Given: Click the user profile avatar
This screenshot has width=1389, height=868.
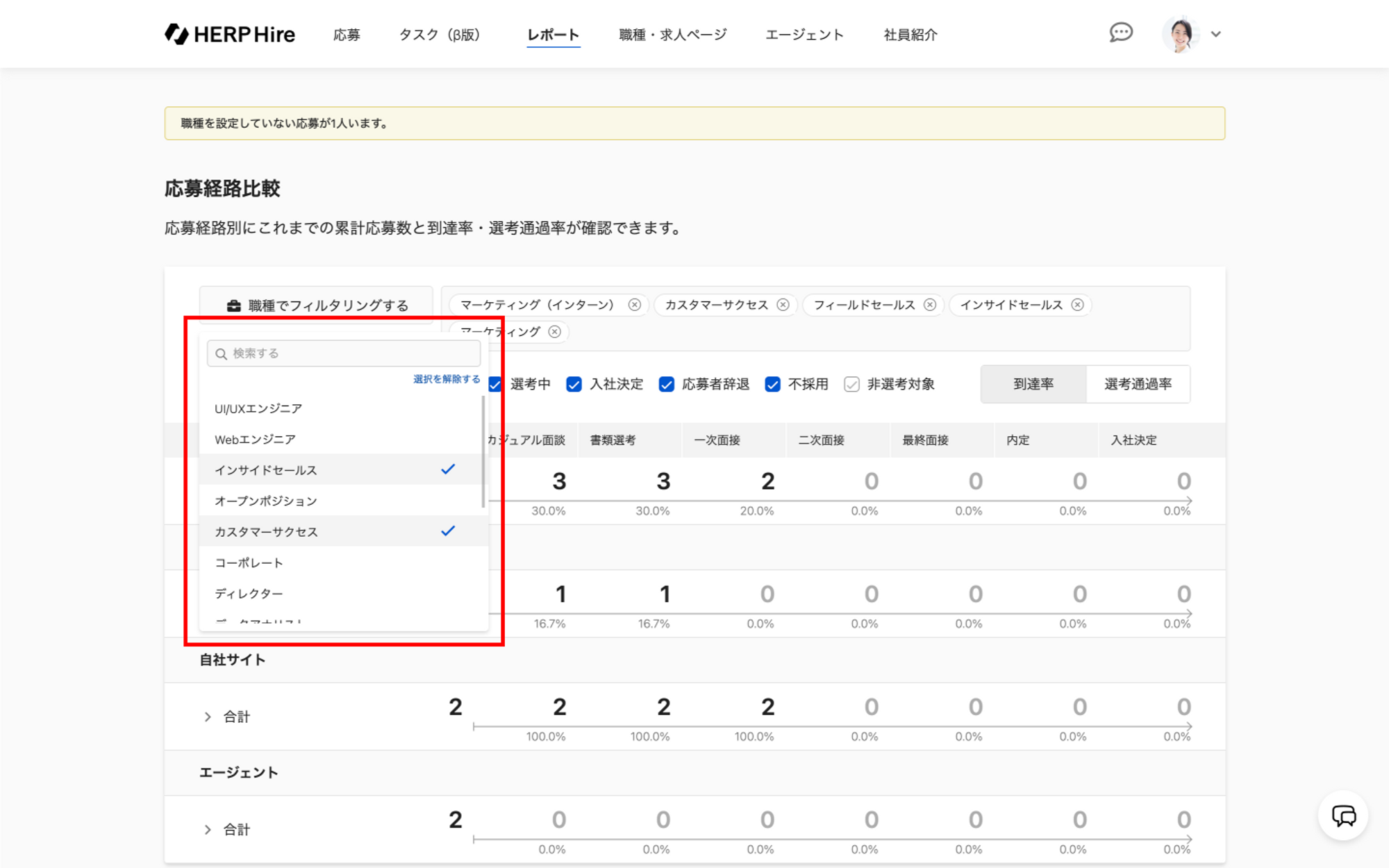Looking at the screenshot, I should pos(1180,34).
